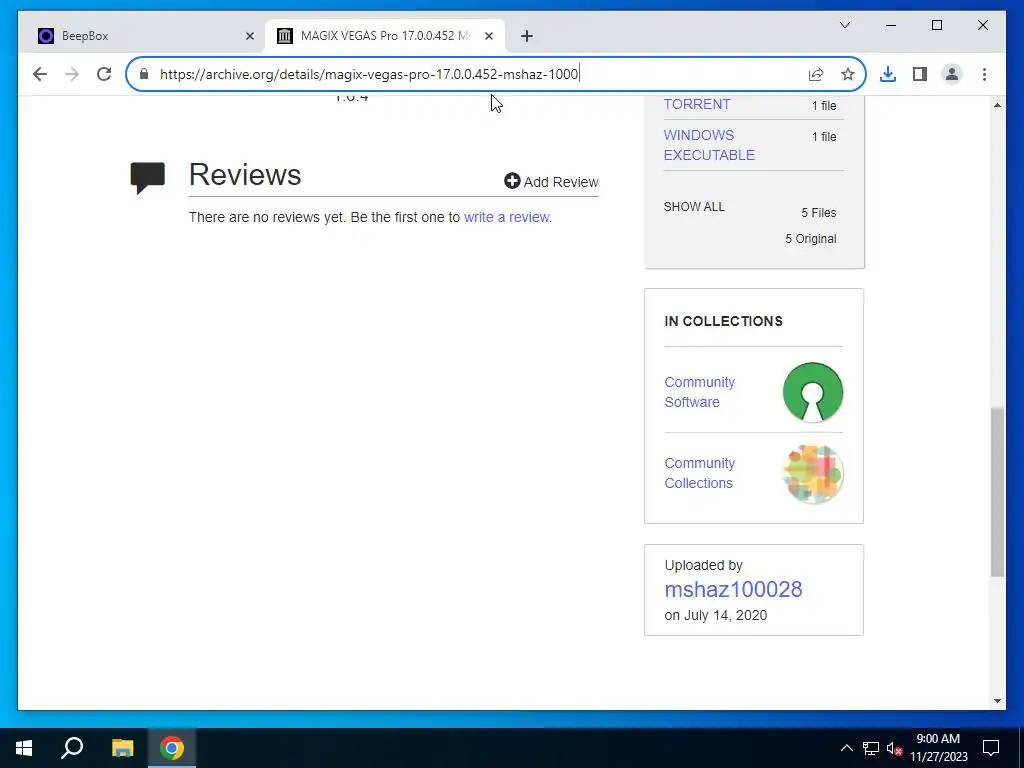Maximize the Chrome window
The width and height of the screenshot is (1024, 768).
point(936,25)
